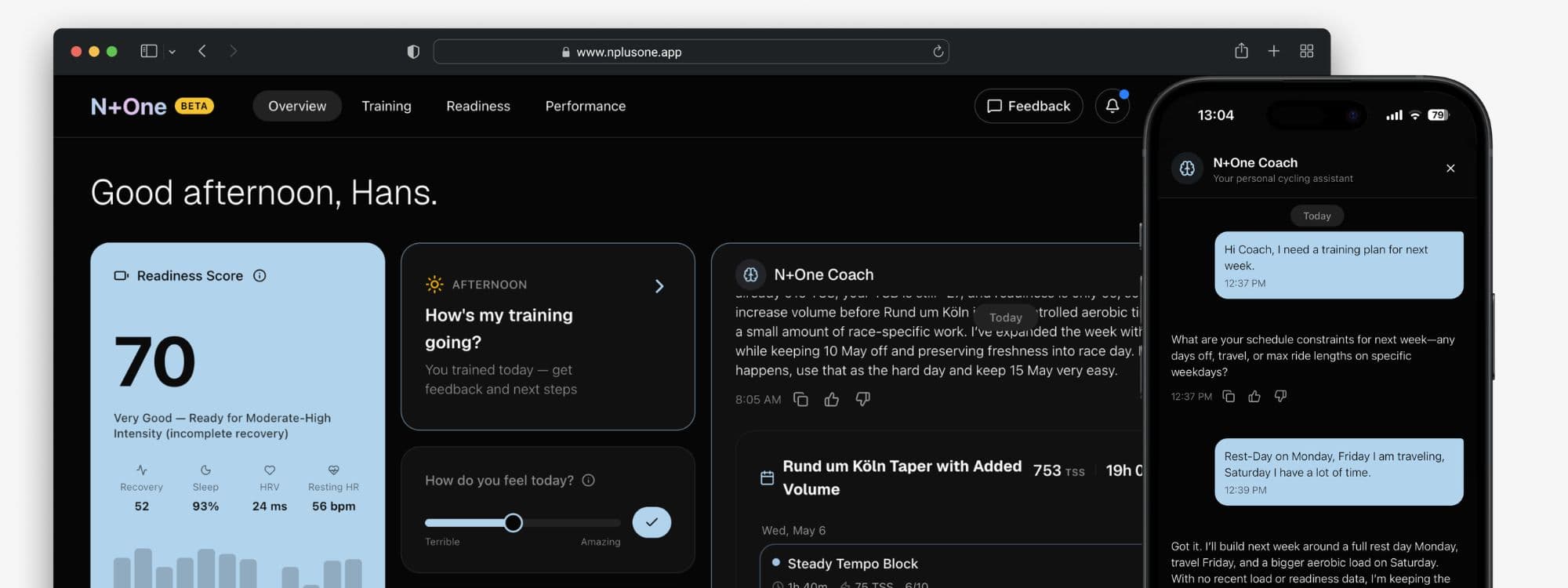Open the sidebar options chevron
This screenshot has height=588, width=1568.
(x=172, y=52)
